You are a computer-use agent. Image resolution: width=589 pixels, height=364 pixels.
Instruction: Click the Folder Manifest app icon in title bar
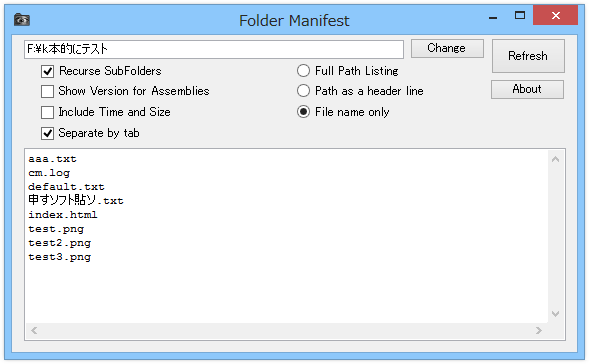[x=22, y=20]
